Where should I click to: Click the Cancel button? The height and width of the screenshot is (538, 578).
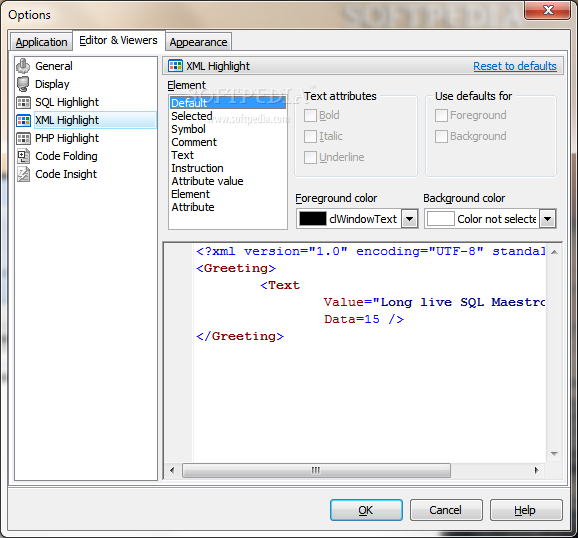pyautogui.click(x=446, y=510)
